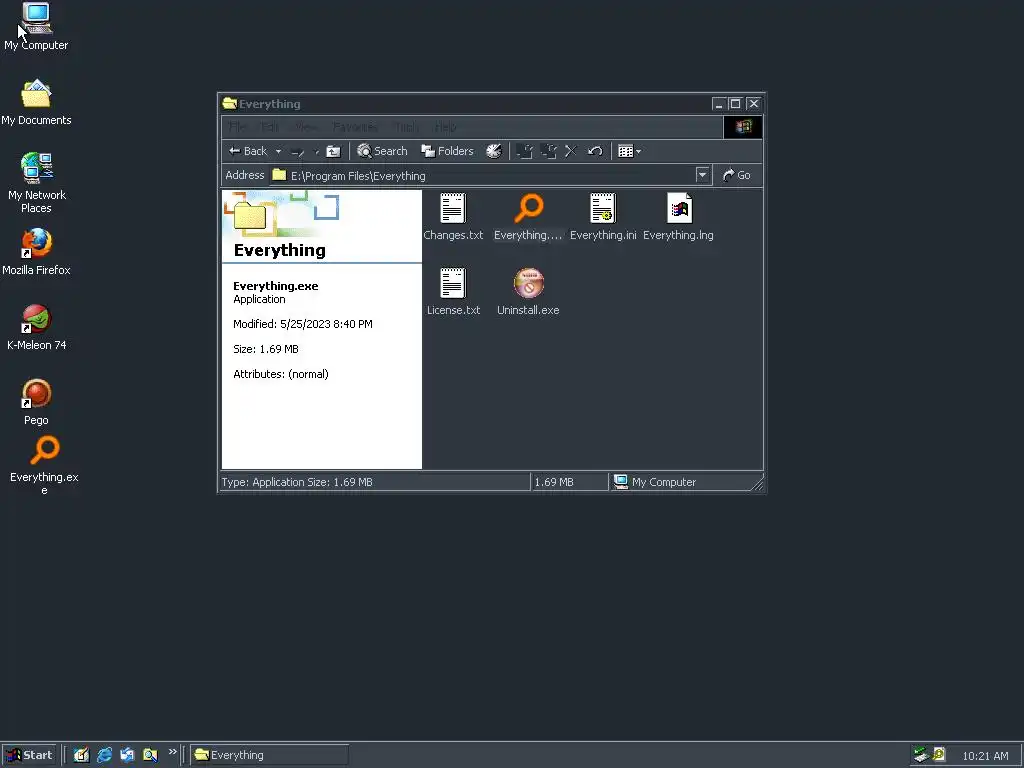Select My Documents desktop icon
The width and height of the screenshot is (1024, 768).
(36, 103)
